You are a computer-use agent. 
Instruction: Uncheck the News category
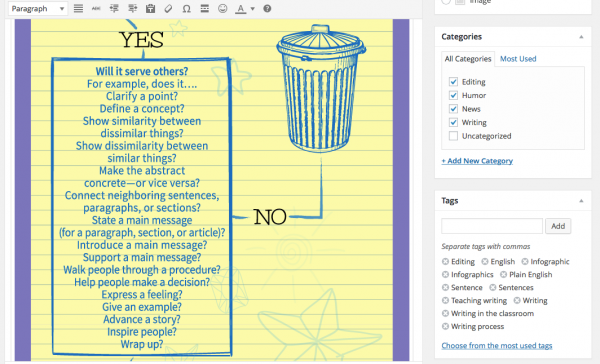453,109
